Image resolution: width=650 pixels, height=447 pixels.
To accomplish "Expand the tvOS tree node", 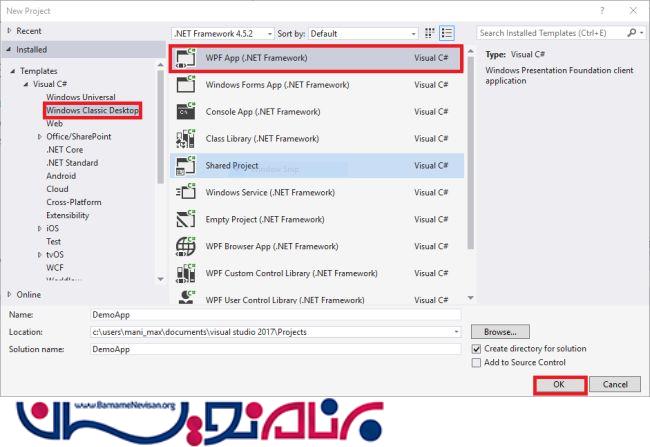I will [39, 255].
